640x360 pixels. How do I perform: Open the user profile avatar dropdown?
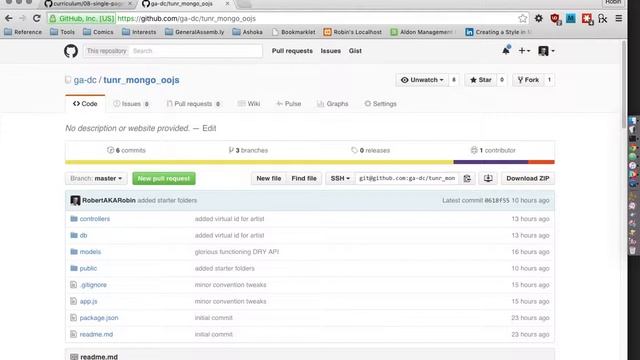(546, 51)
